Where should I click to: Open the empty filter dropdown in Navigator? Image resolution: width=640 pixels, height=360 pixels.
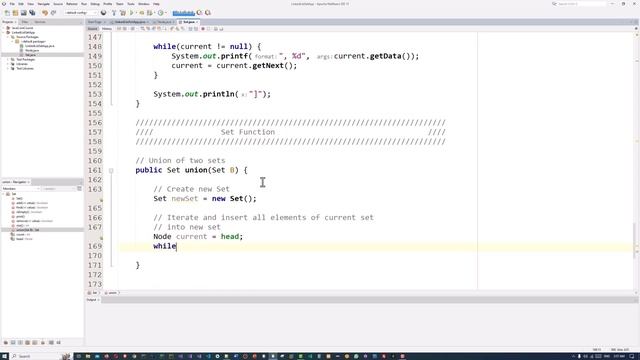pyautogui.click(x=59, y=189)
